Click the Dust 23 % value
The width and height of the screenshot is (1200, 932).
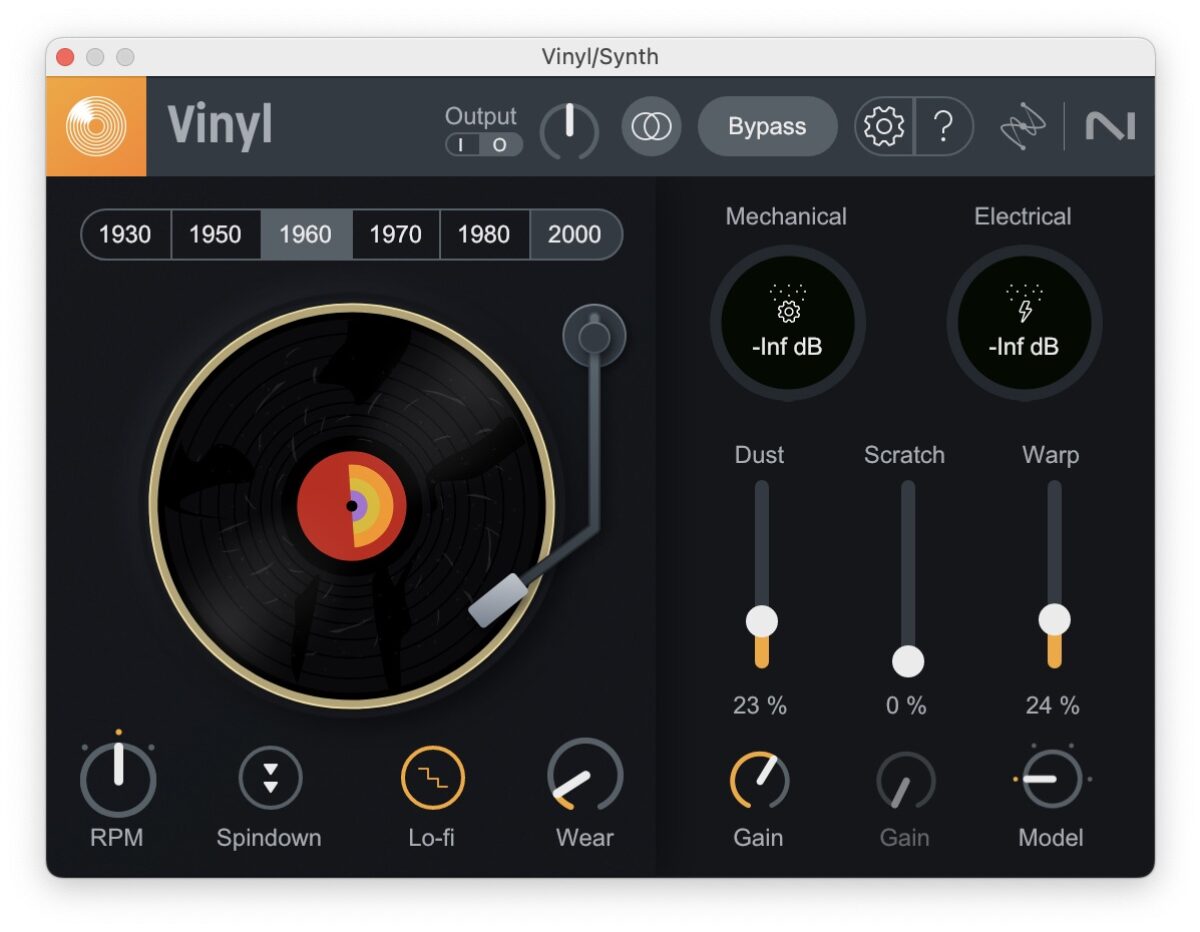pos(760,706)
